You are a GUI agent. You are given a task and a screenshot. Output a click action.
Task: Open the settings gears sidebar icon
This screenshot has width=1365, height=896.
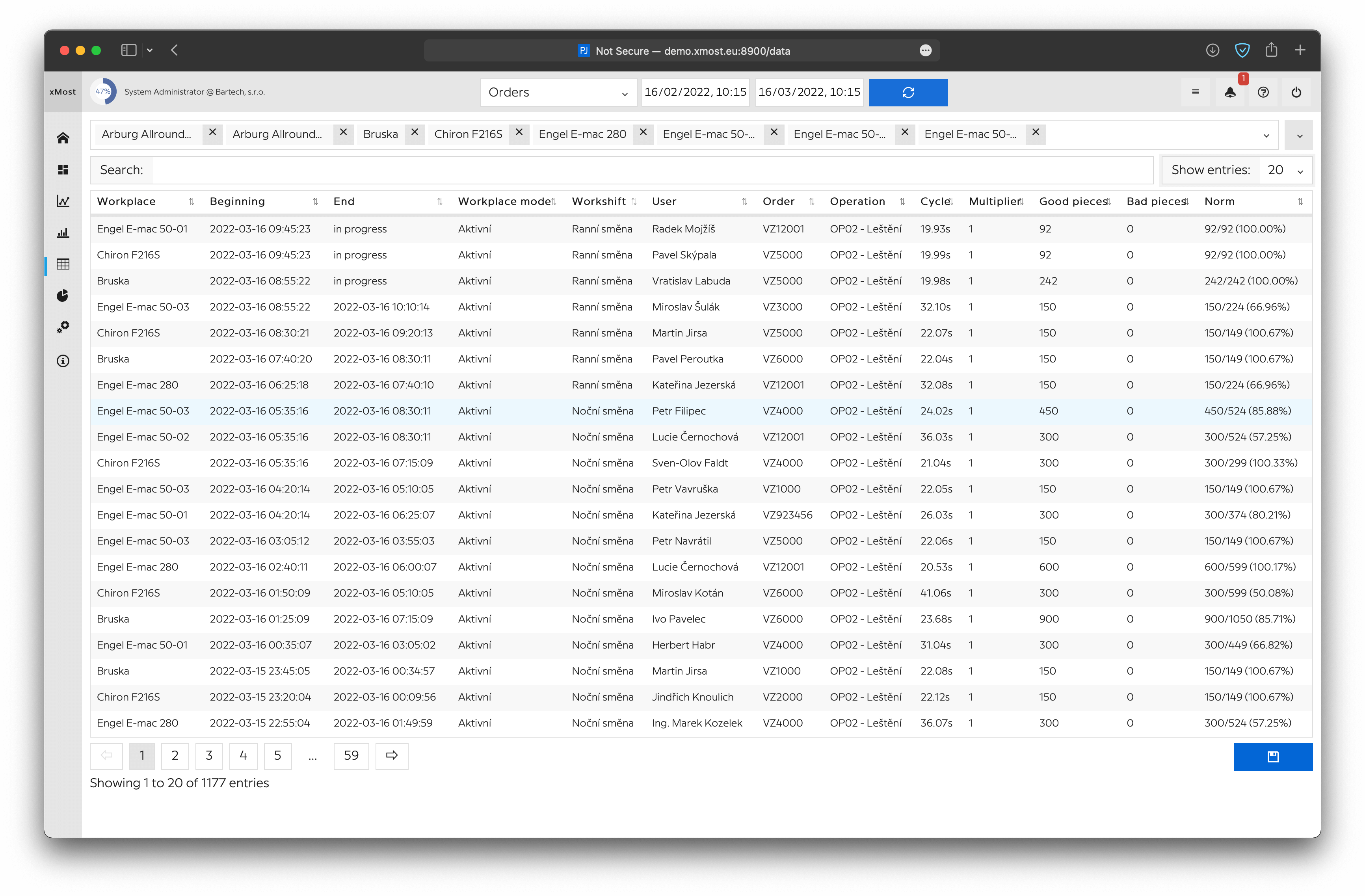[63, 327]
